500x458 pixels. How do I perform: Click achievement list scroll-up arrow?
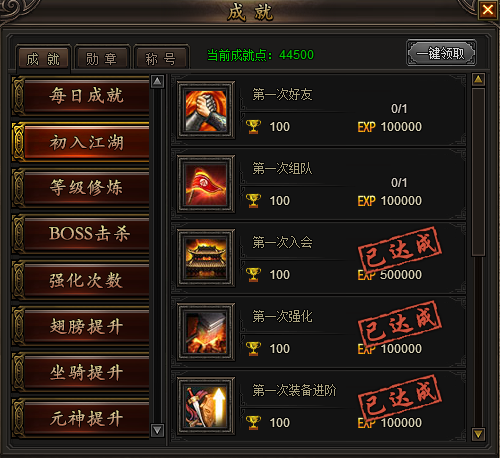point(478,79)
